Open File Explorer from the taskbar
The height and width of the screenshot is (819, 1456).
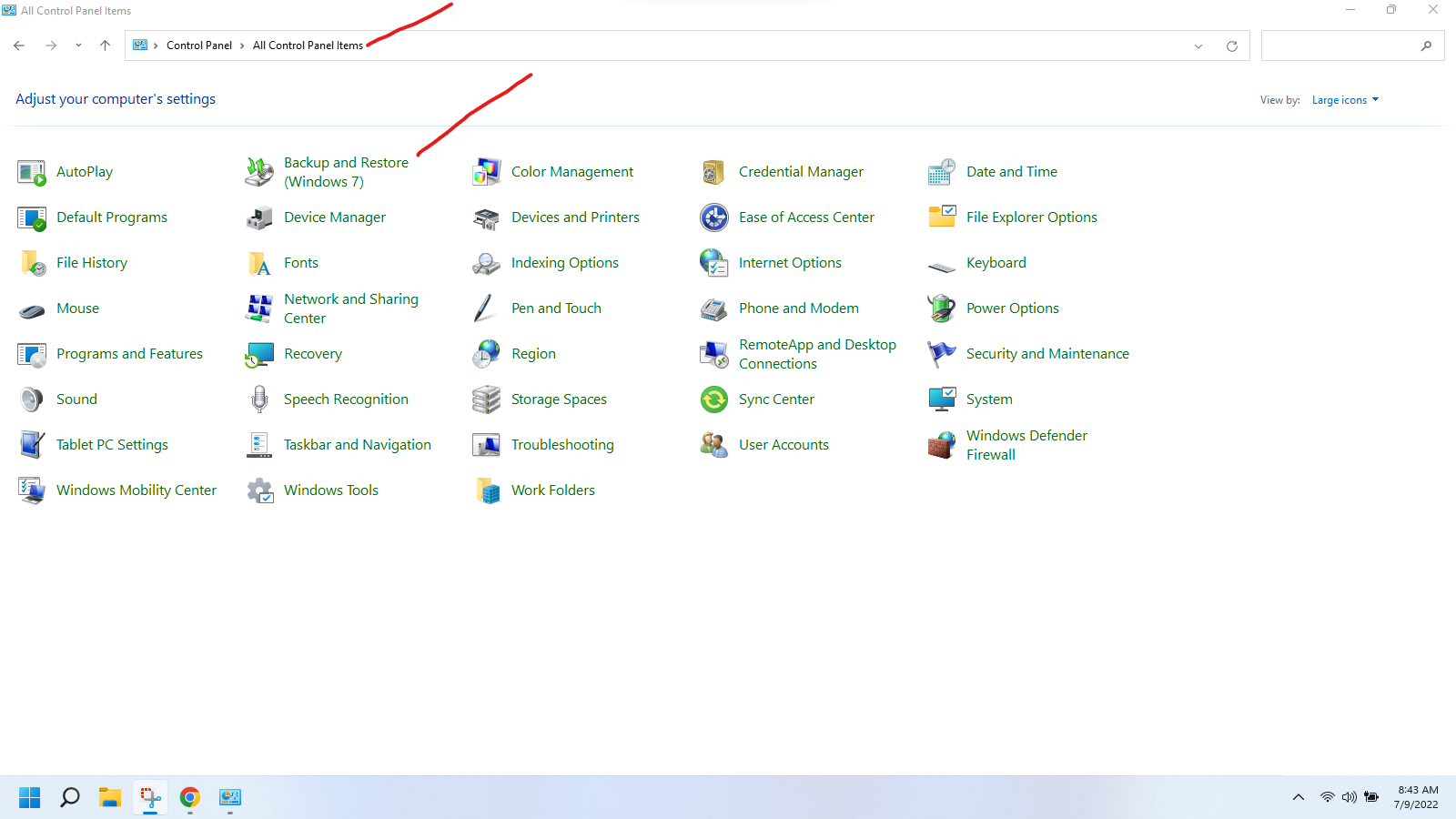tap(110, 798)
